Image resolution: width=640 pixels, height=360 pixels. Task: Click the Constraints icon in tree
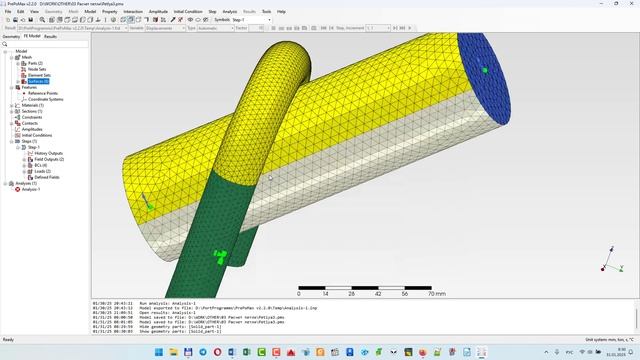(18, 117)
